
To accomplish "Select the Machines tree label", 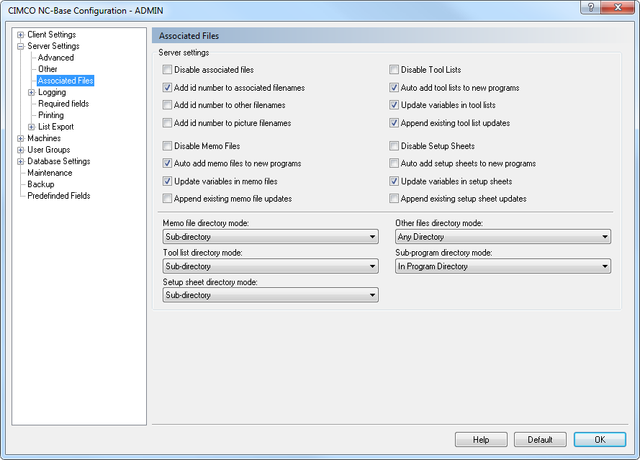I will [x=44, y=138].
